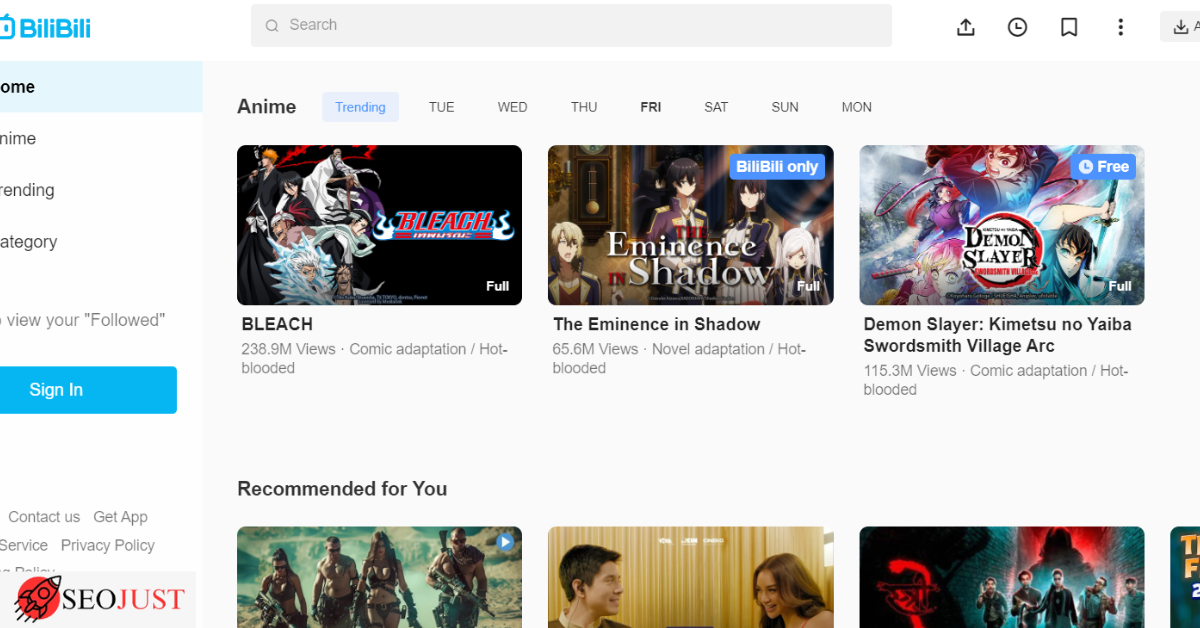Click 238.9M Views text under BLEACH
The width and height of the screenshot is (1200, 628).
click(288, 349)
